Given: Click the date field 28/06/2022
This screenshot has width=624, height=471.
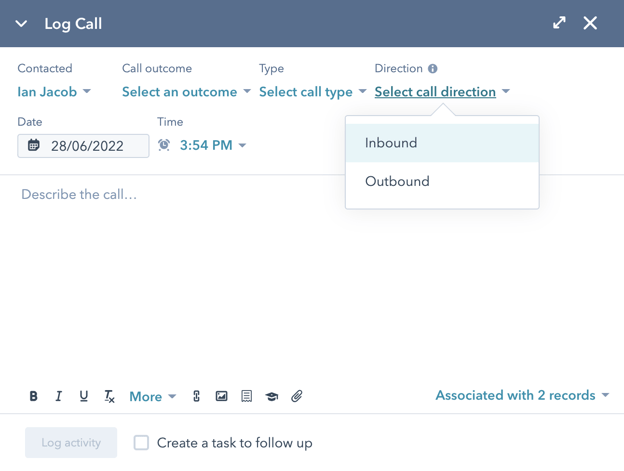Looking at the screenshot, I should click(84, 146).
